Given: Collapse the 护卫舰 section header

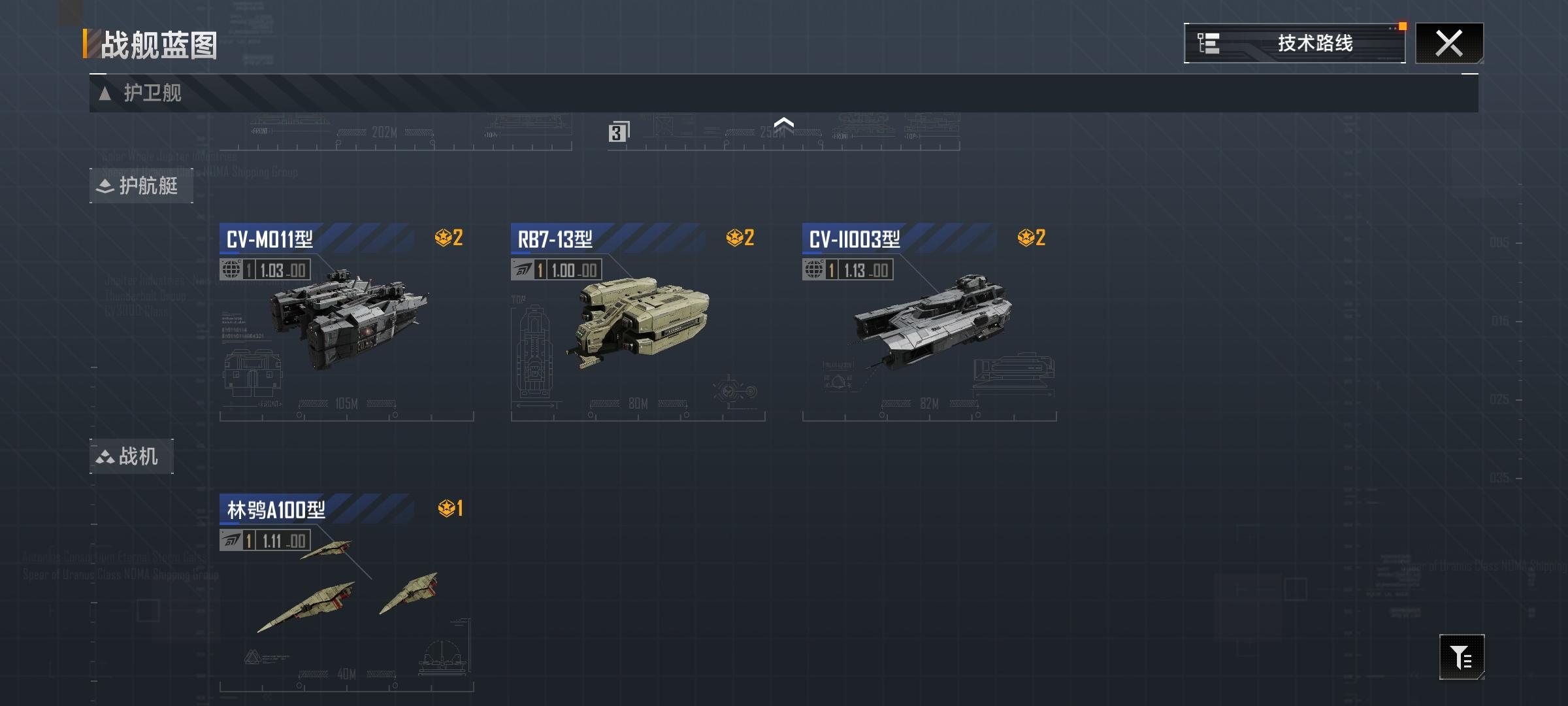Looking at the screenshot, I should [x=783, y=93].
